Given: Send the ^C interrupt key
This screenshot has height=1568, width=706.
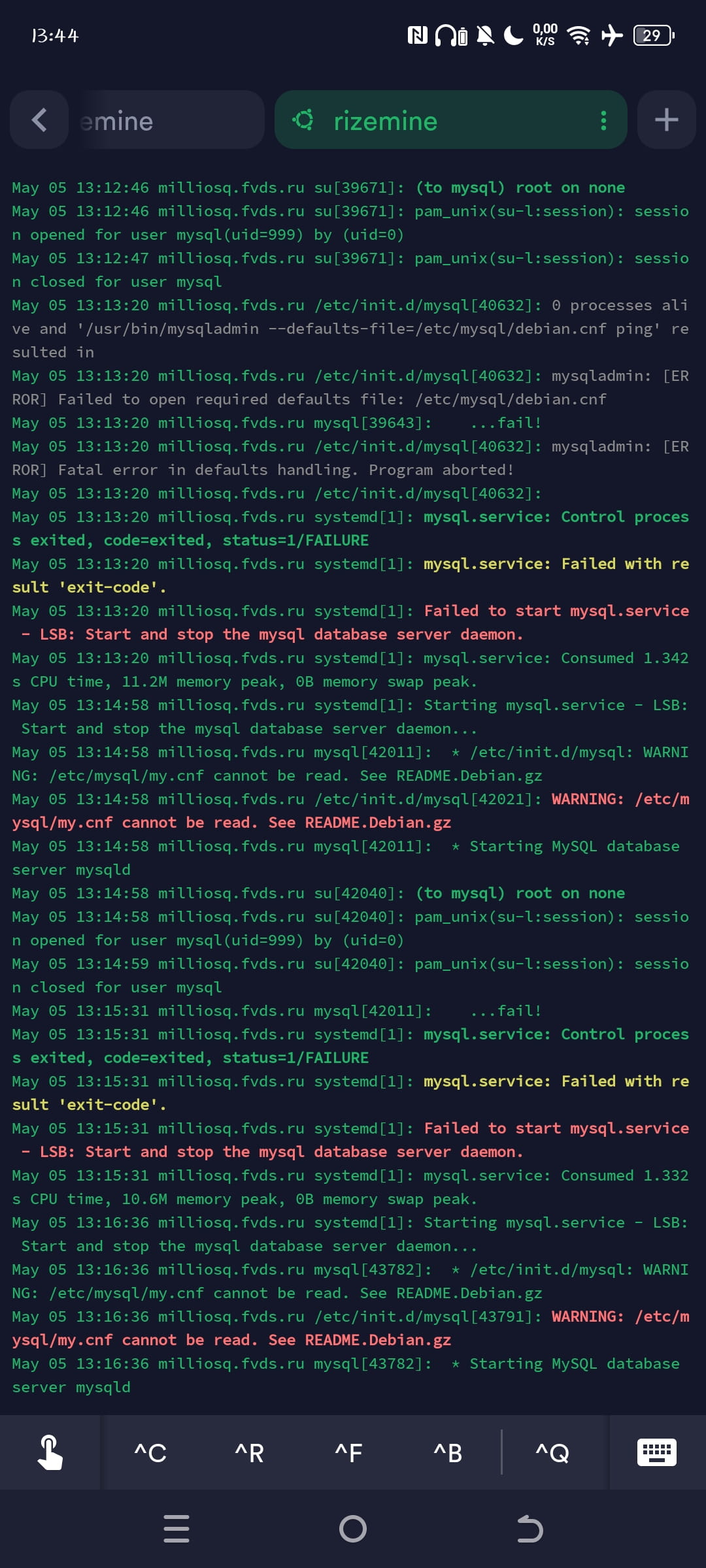Looking at the screenshot, I should pyautogui.click(x=150, y=1453).
